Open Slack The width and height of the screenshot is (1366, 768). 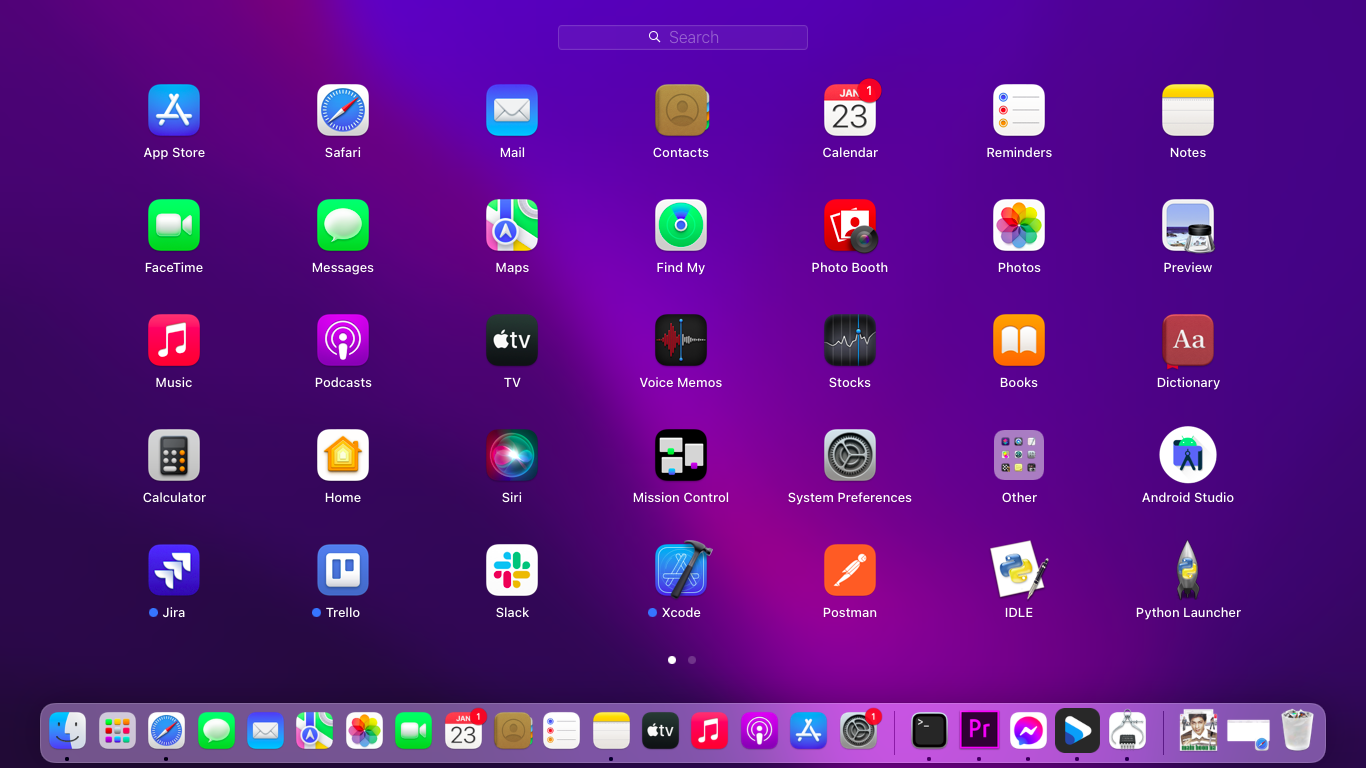click(512, 570)
